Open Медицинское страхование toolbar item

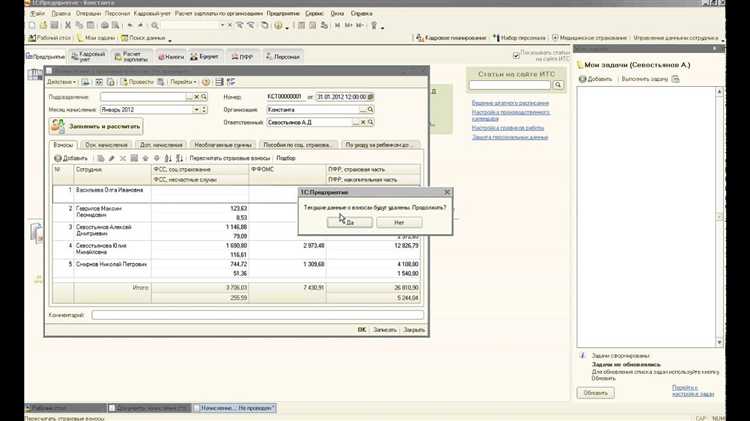[589, 38]
